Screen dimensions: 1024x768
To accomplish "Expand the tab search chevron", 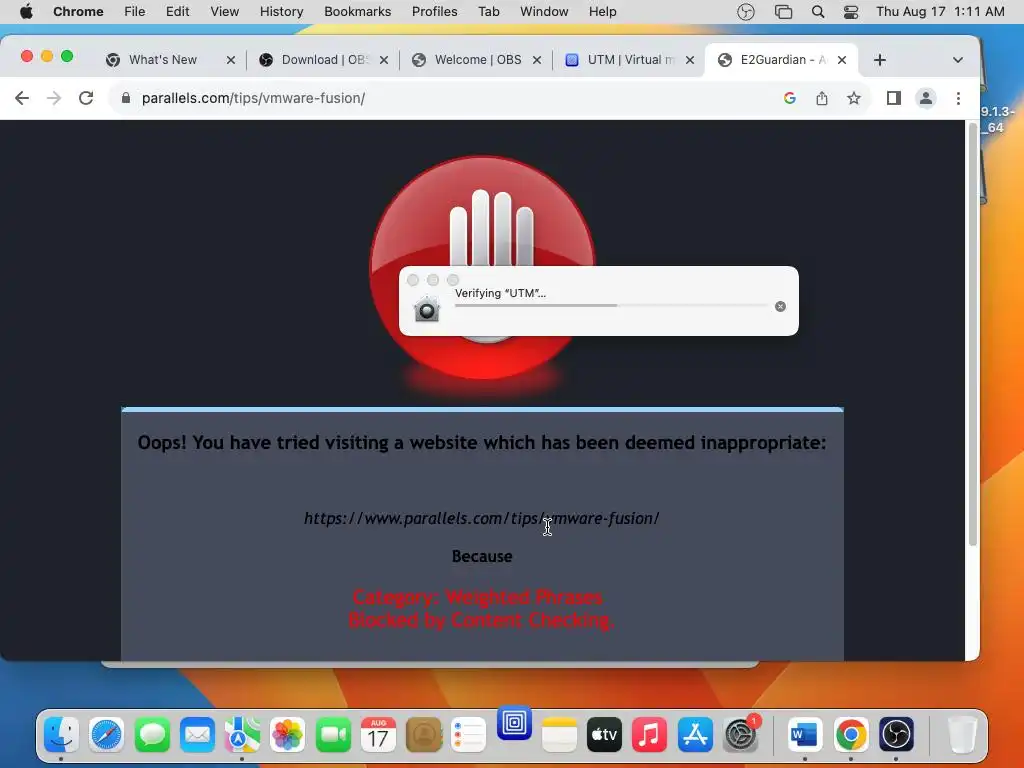I will coord(957,60).
